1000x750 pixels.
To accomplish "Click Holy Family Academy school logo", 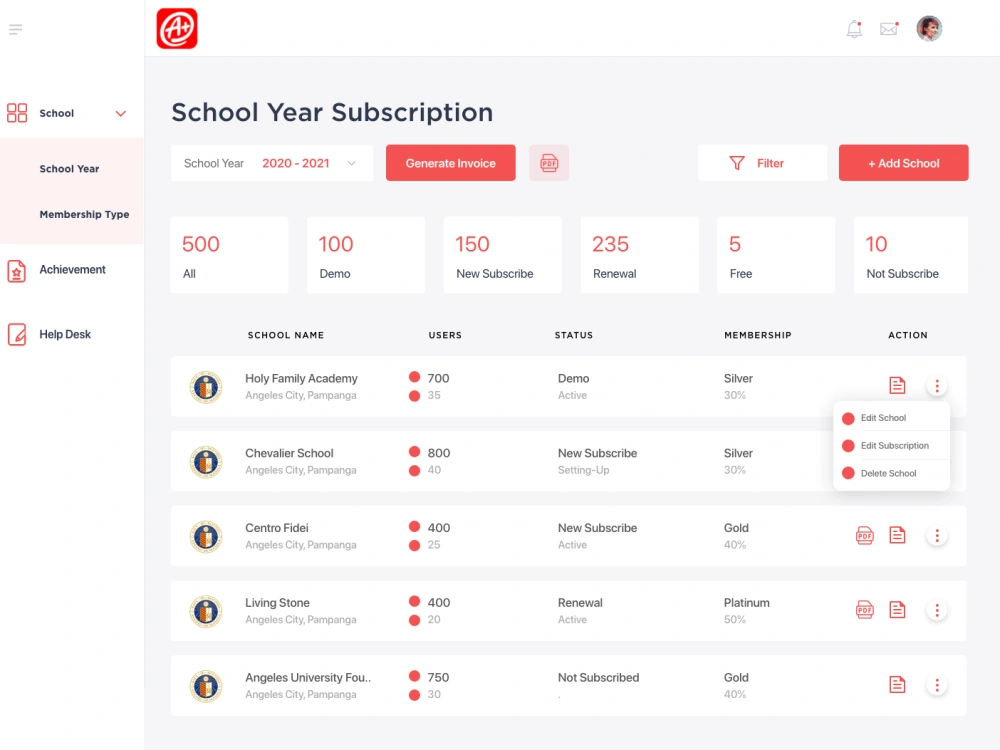I will 206,387.
